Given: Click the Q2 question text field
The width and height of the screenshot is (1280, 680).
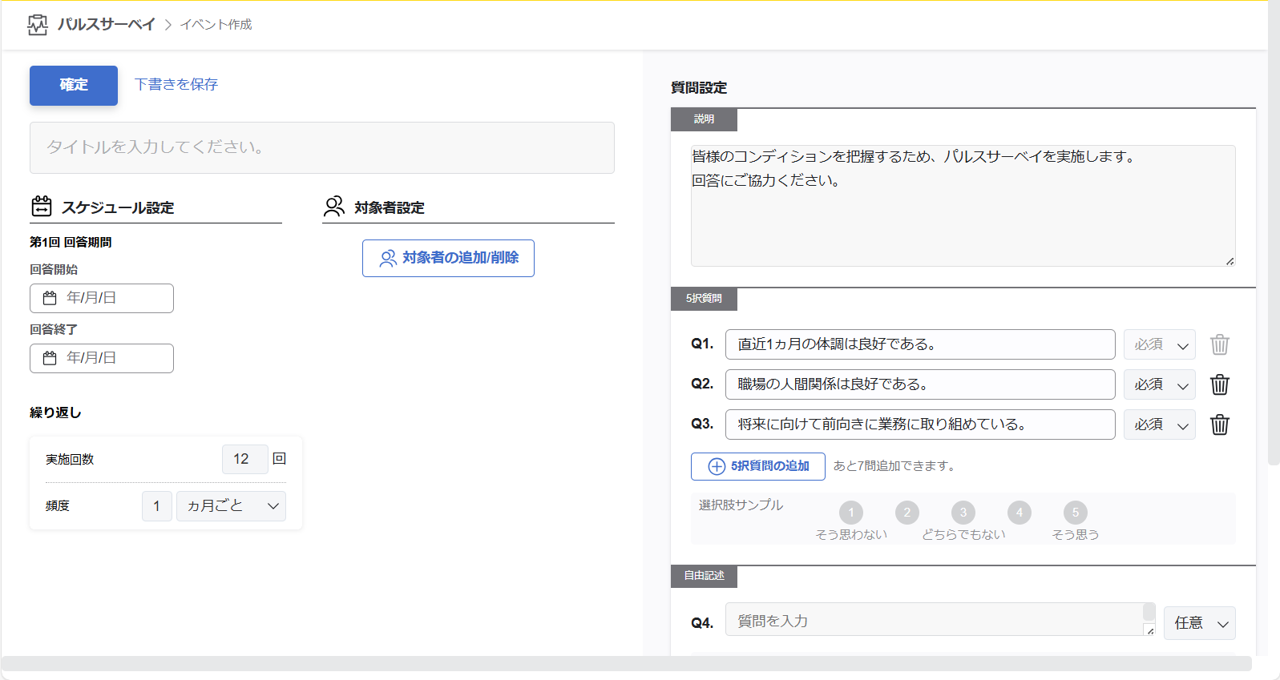Looking at the screenshot, I should click(x=920, y=384).
